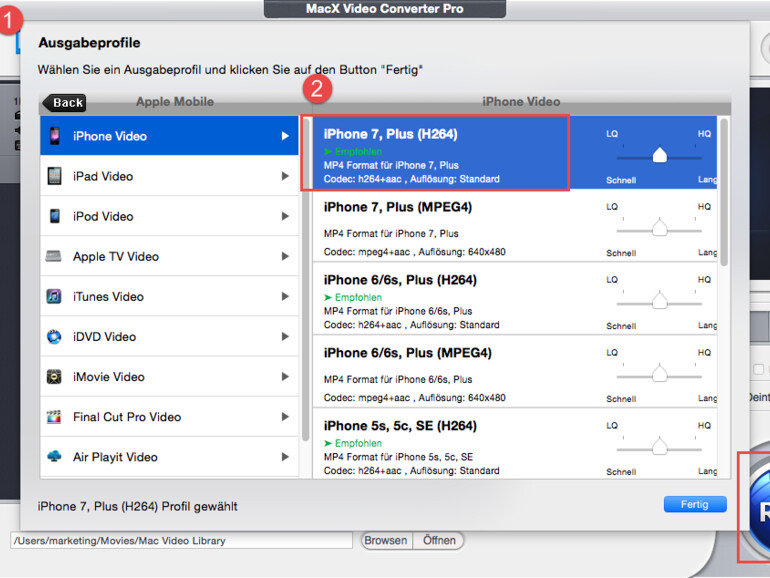Go back using the Back button
This screenshot has width=770, height=578.
pyautogui.click(x=64, y=103)
